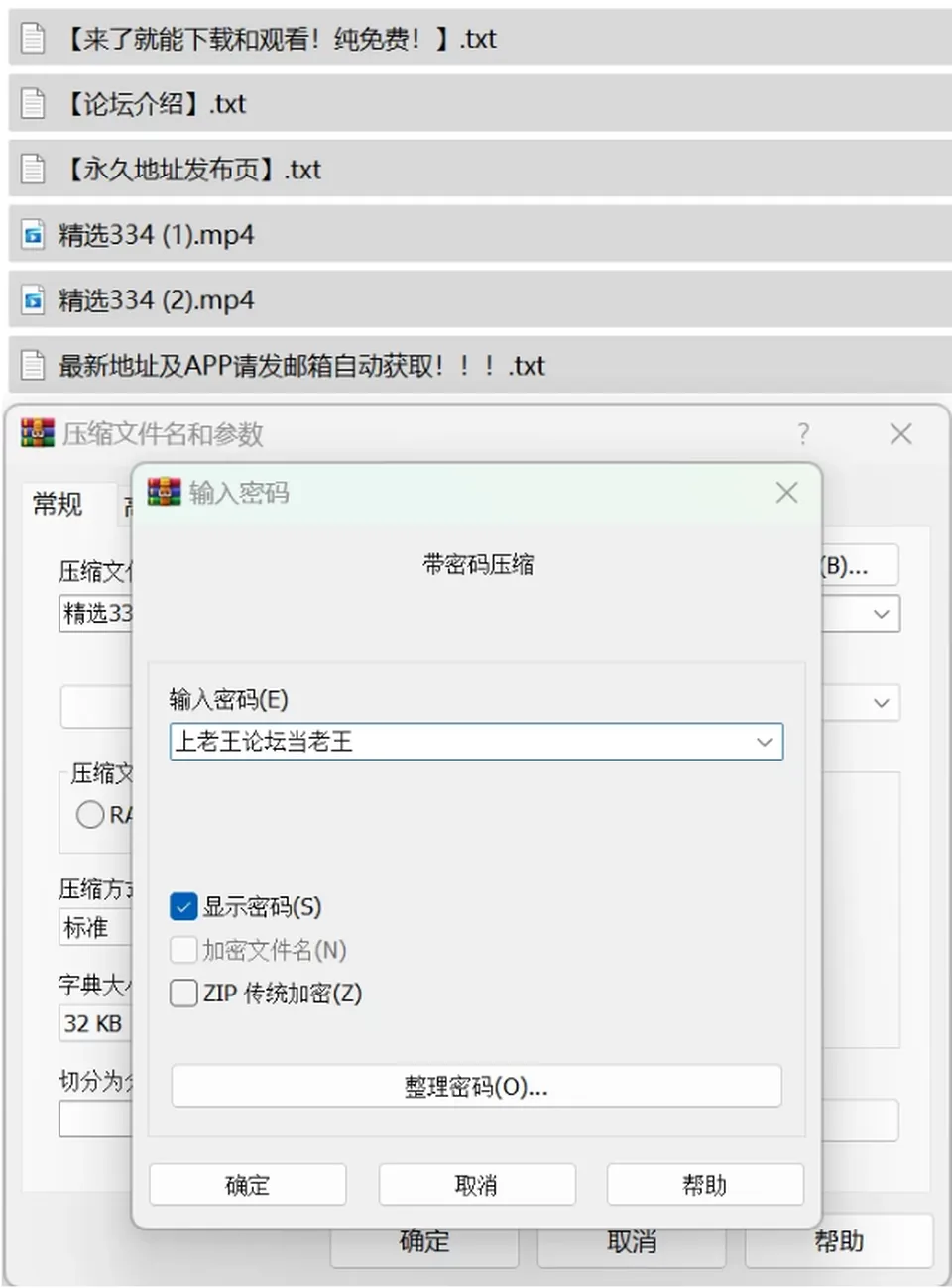Click the 整理密码(O)... button

coord(476,1086)
